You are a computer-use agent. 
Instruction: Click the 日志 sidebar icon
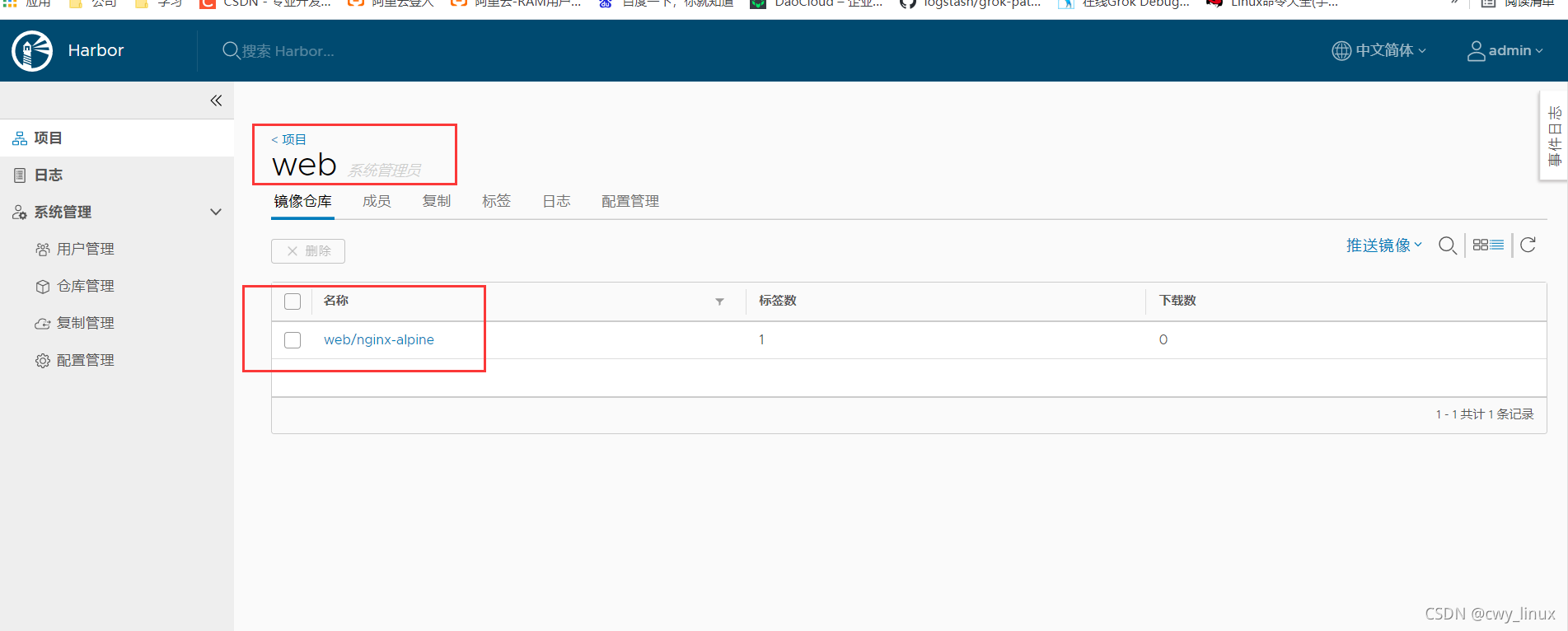point(20,175)
